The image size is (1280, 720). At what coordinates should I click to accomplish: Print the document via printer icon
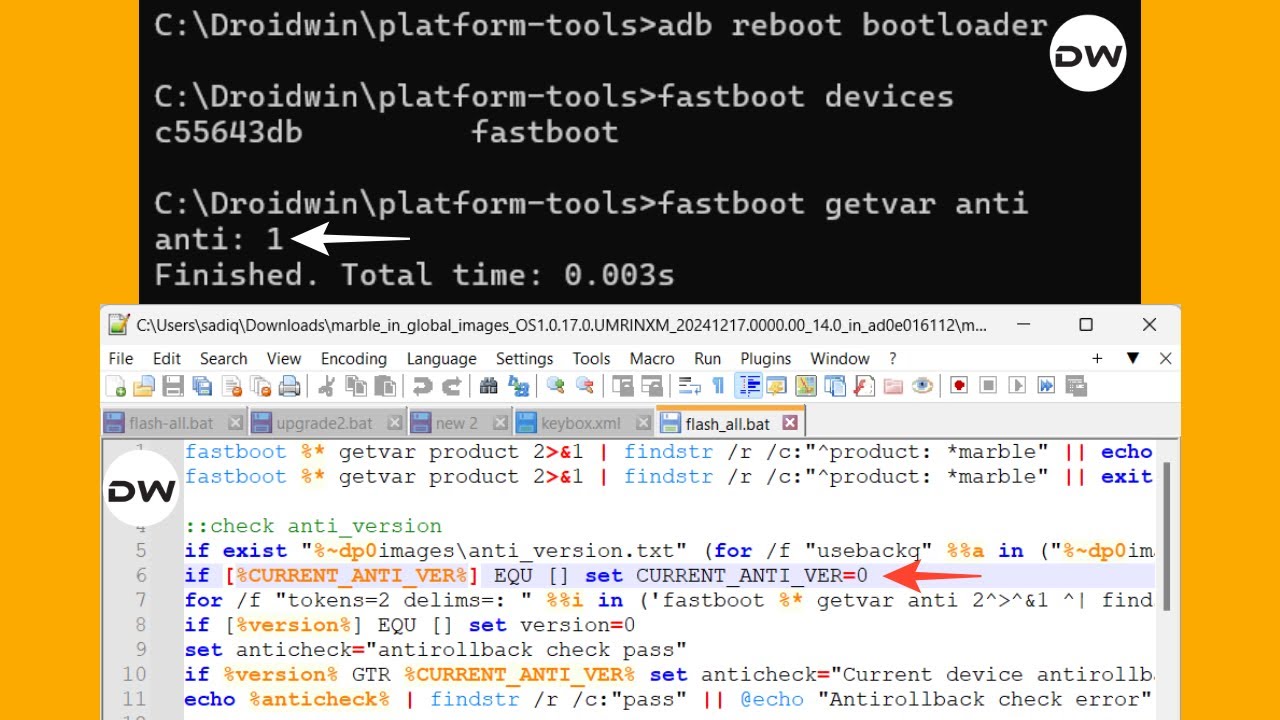290,385
